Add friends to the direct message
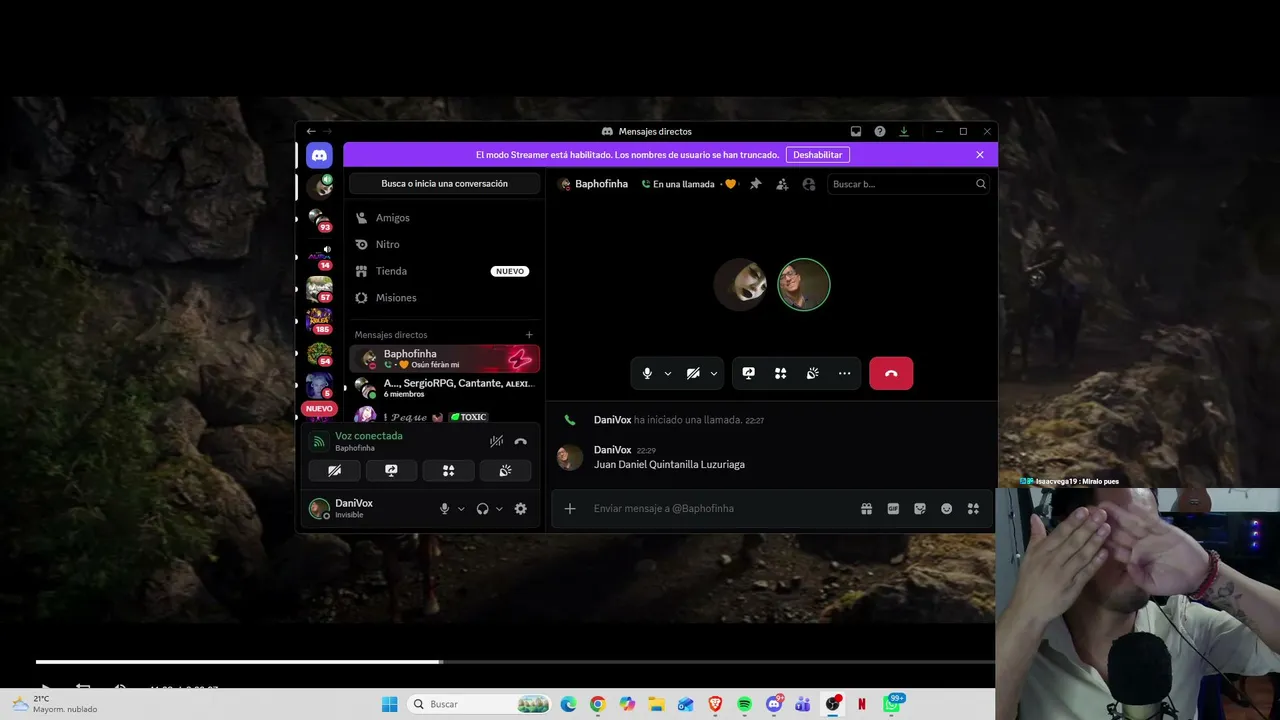Screen dimensions: 1280x720 point(782,184)
